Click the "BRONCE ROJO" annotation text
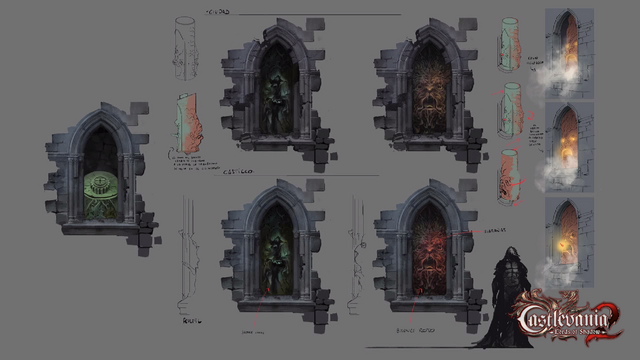Screen dimensions: 640x360 (416, 330)
